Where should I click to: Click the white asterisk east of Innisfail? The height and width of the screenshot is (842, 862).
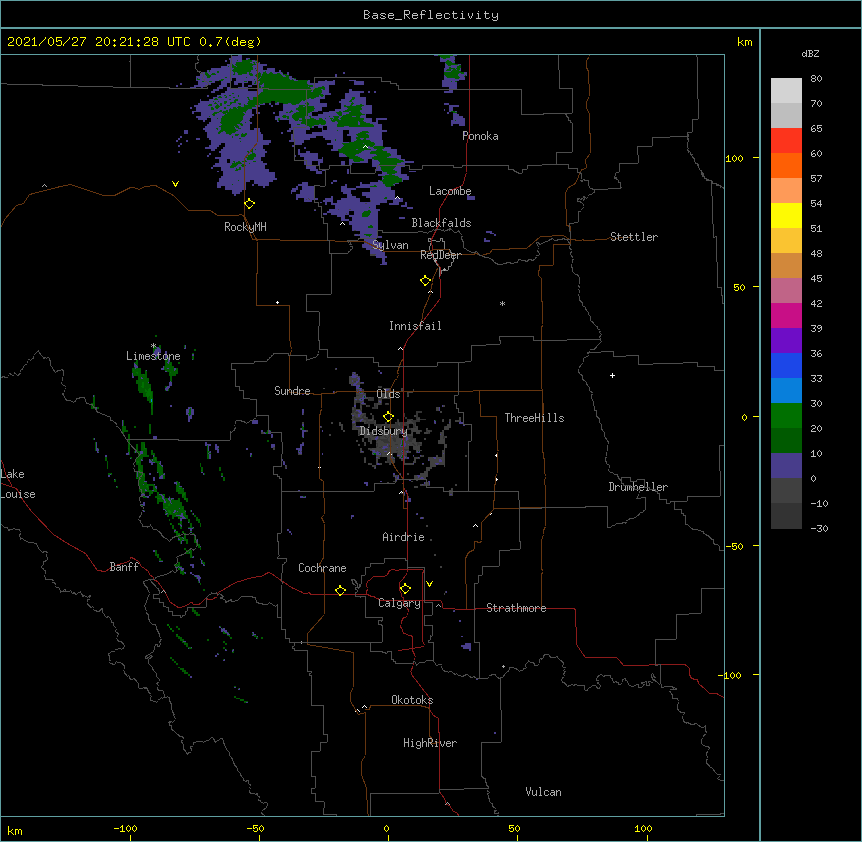[502, 303]
